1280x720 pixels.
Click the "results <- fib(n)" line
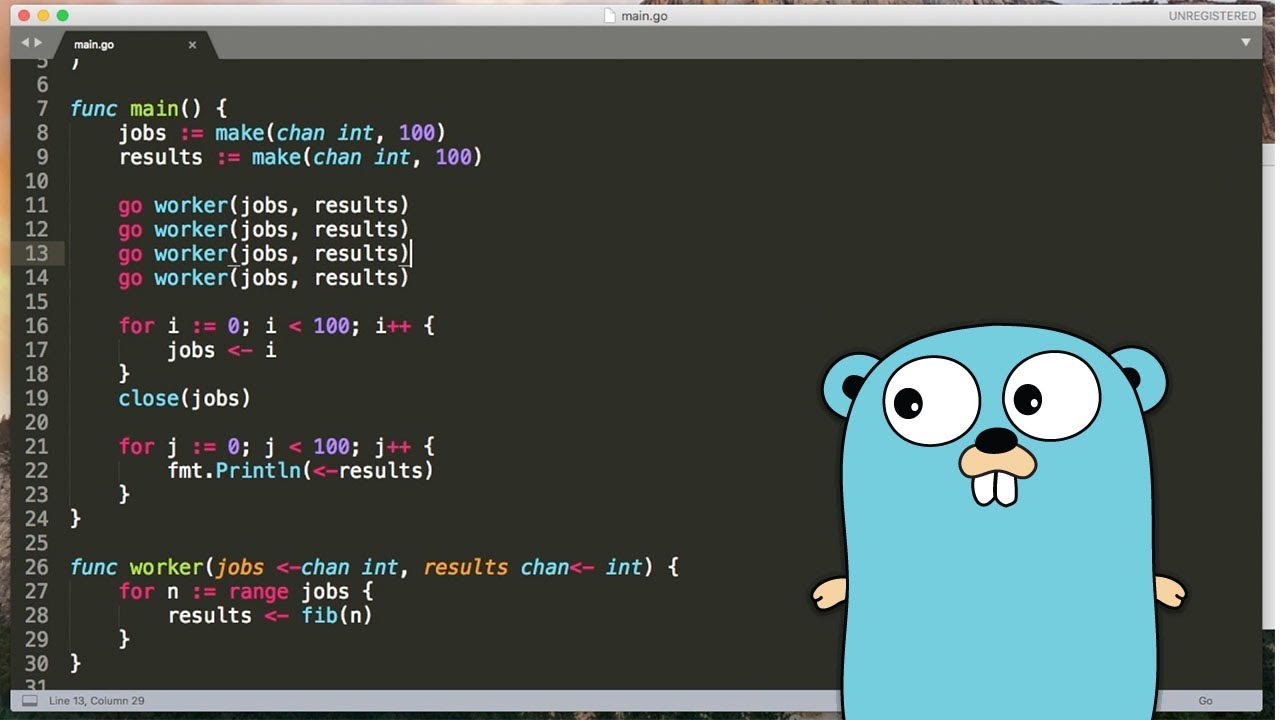(270, 615)
